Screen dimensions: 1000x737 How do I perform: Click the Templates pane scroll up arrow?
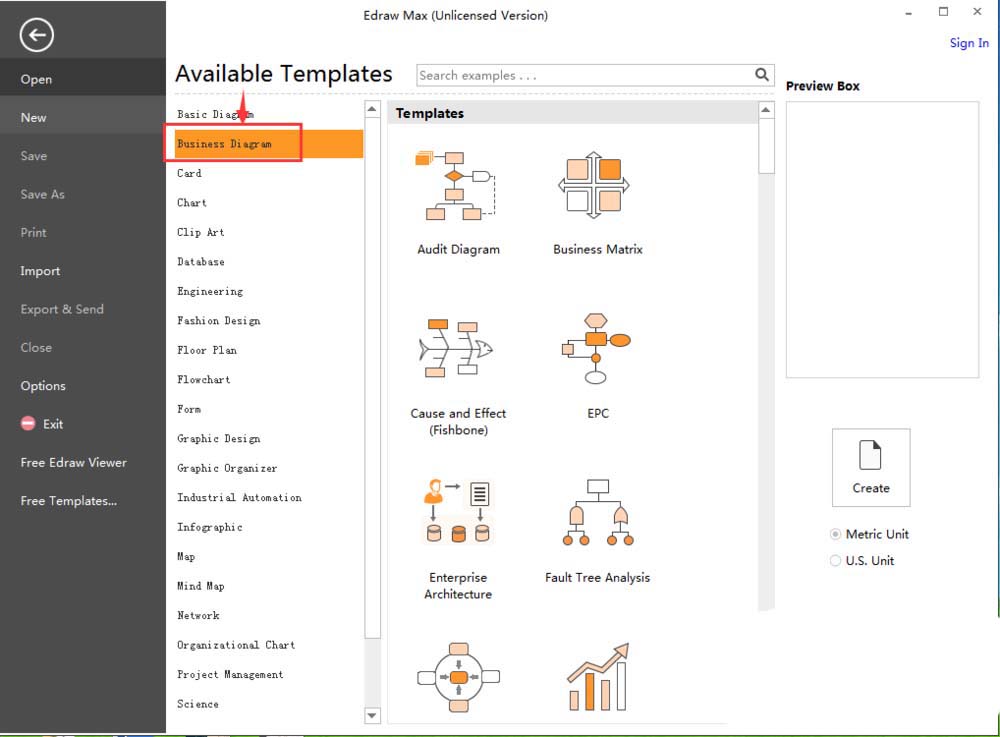[766, 110]
